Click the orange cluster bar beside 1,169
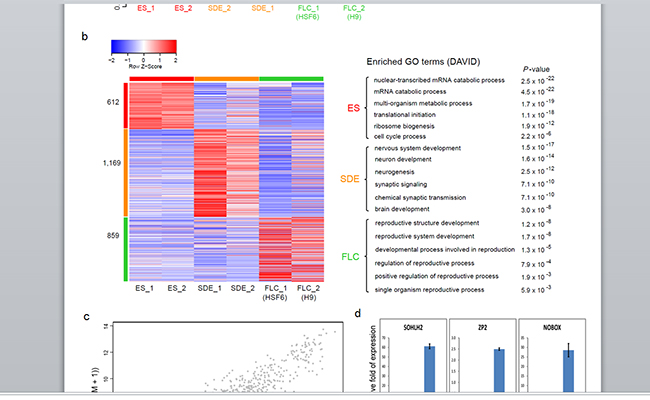650x400 pixels. (x=124, y=172)
